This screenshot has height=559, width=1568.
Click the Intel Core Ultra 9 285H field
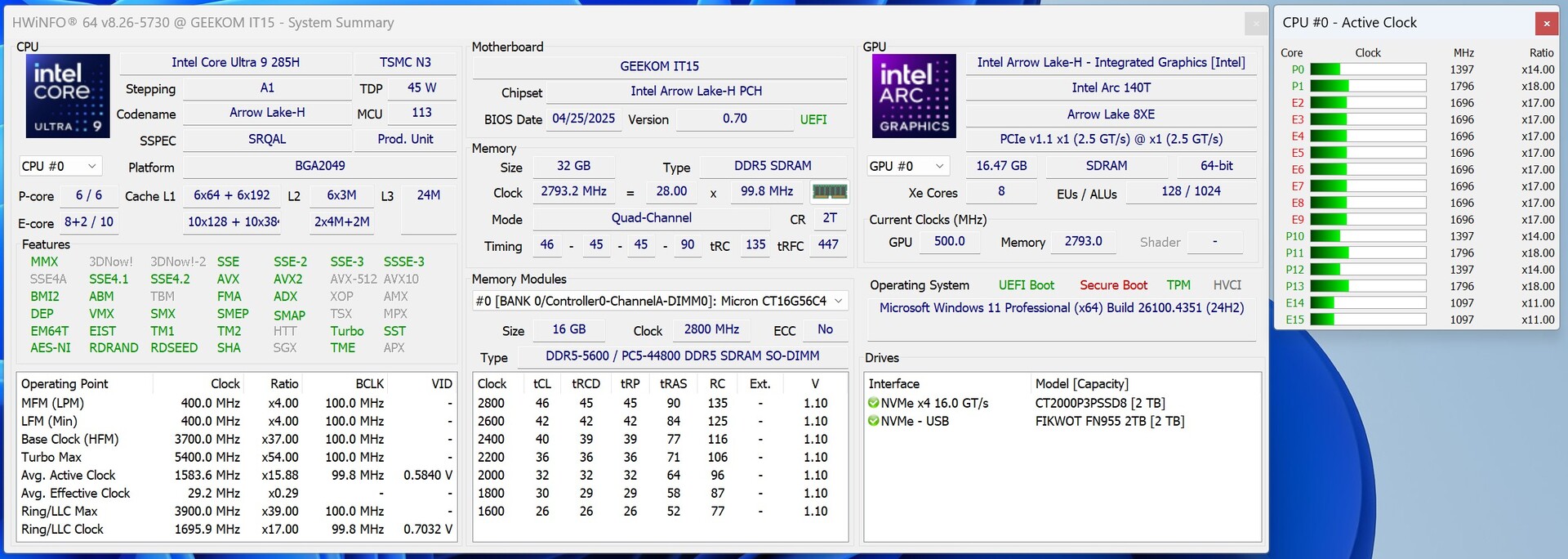(x=235, y=62)
